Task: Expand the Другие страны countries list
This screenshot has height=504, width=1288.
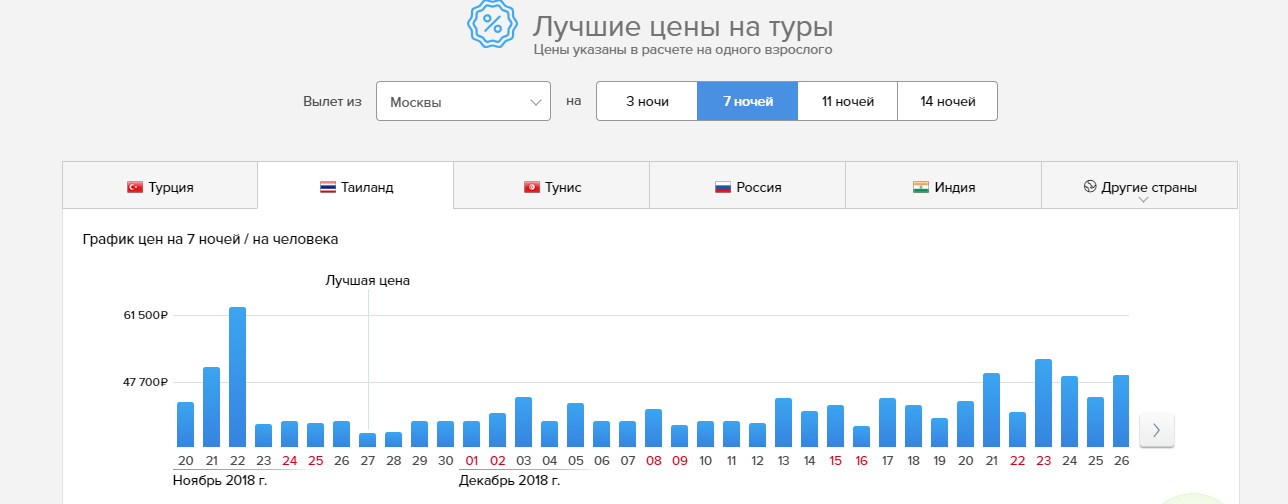Action: click(1148, 187)
